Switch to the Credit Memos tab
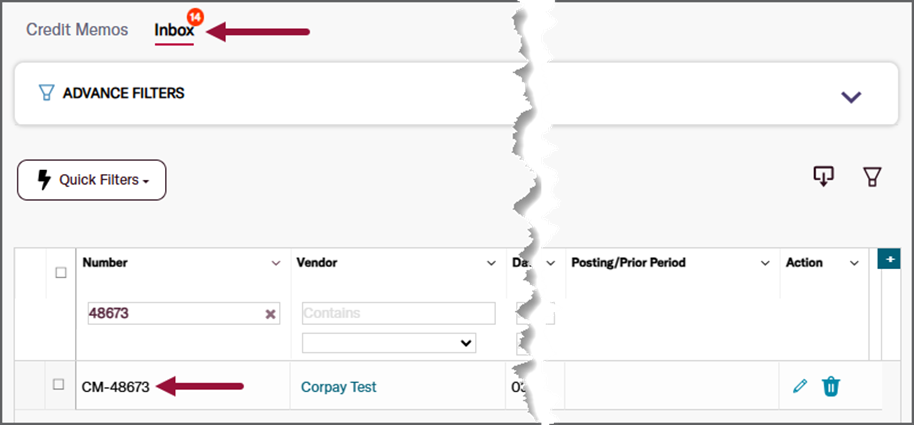The width and height of the screenshot is (914, 425). coord(77,30)
